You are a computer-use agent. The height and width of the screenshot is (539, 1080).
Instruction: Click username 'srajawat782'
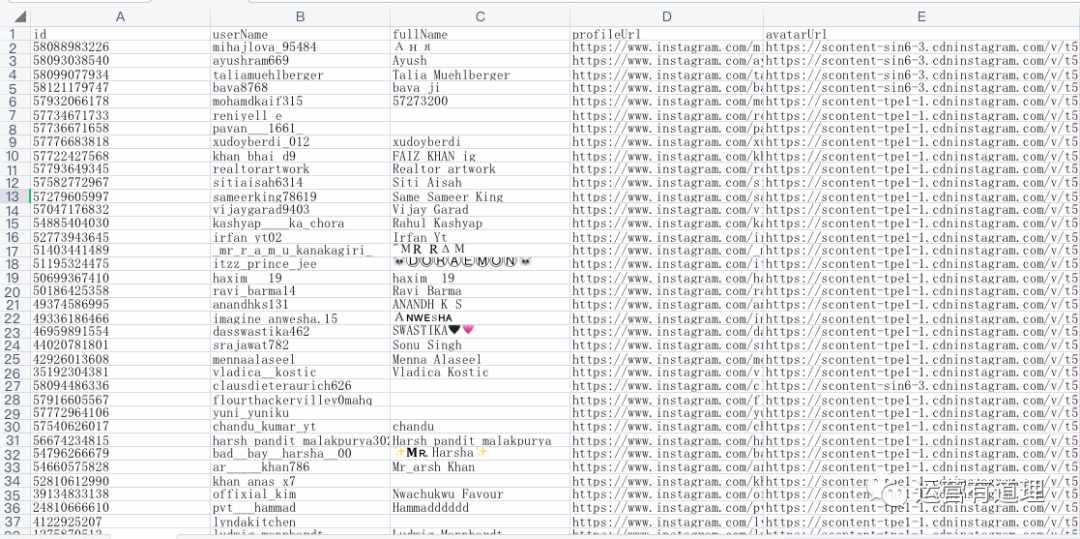pyautogui.click(x=251, y=345)
